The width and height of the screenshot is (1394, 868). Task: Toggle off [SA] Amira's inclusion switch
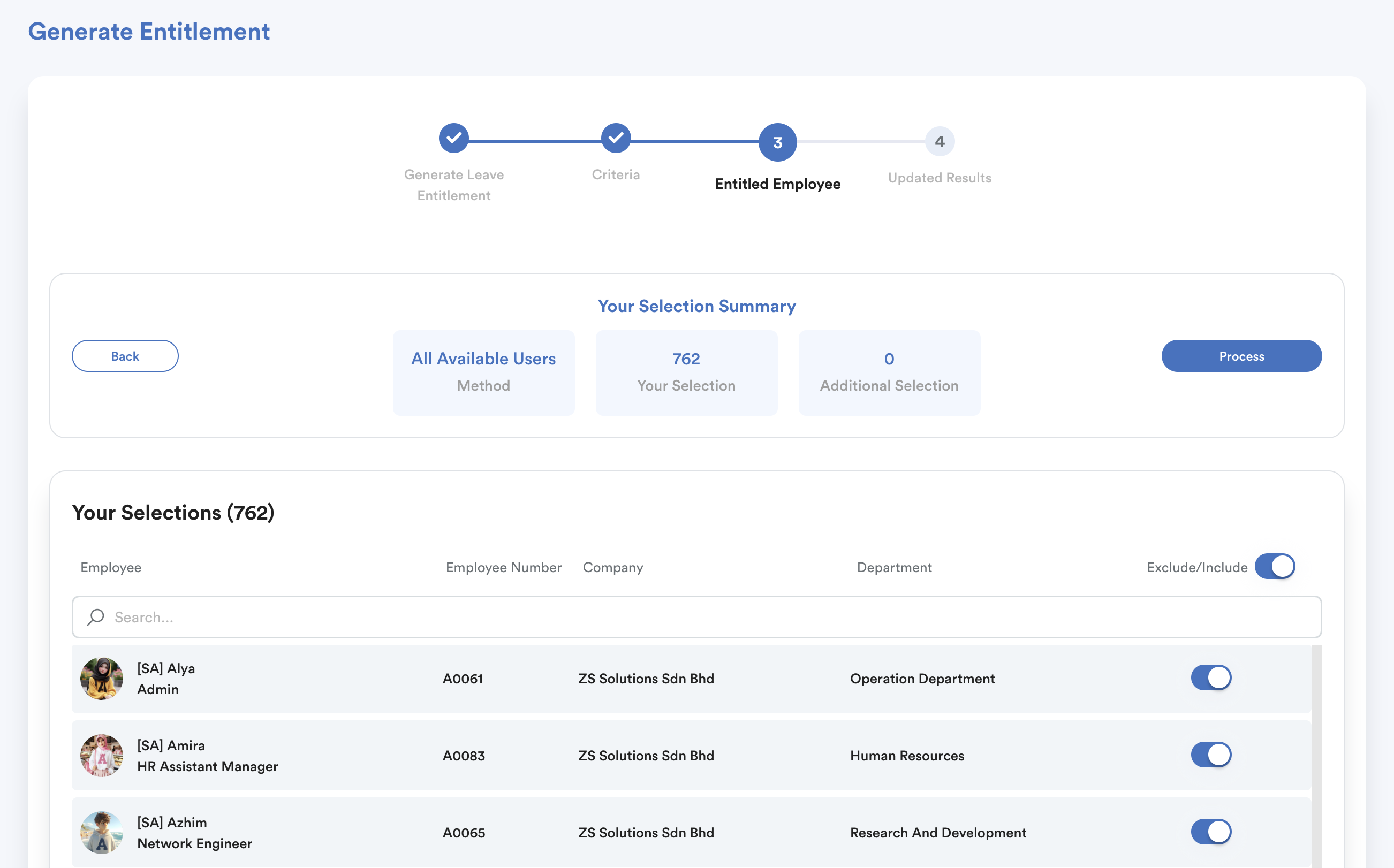(x=1211, y=755)
